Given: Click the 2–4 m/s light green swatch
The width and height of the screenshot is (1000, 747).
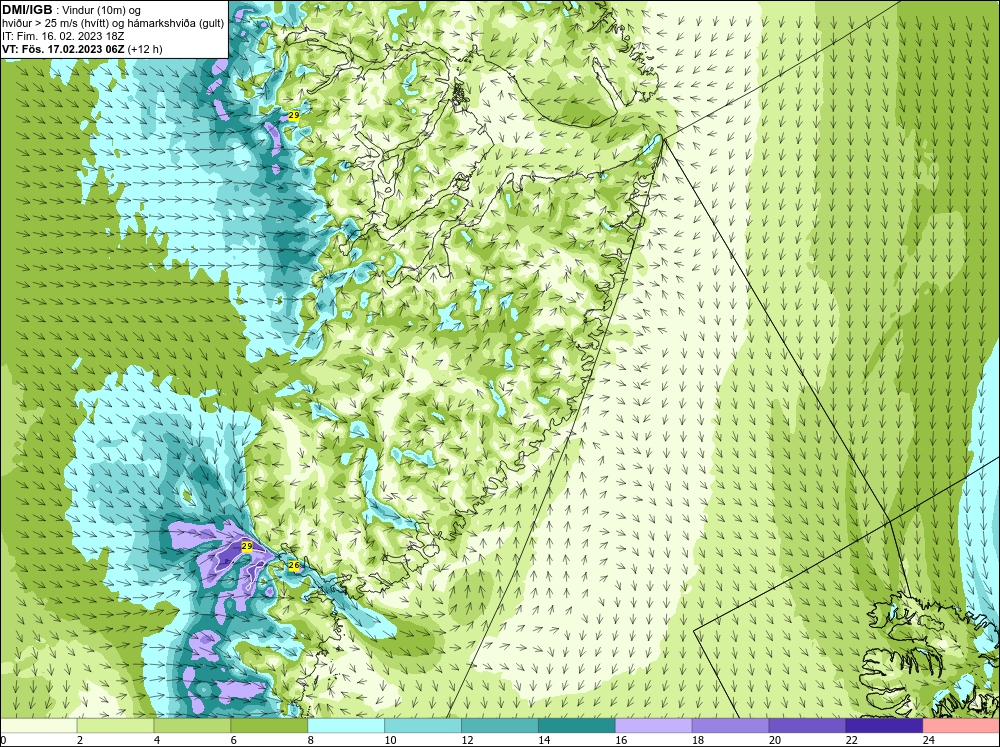Looking at the screenshot, I should coord(115,726).
